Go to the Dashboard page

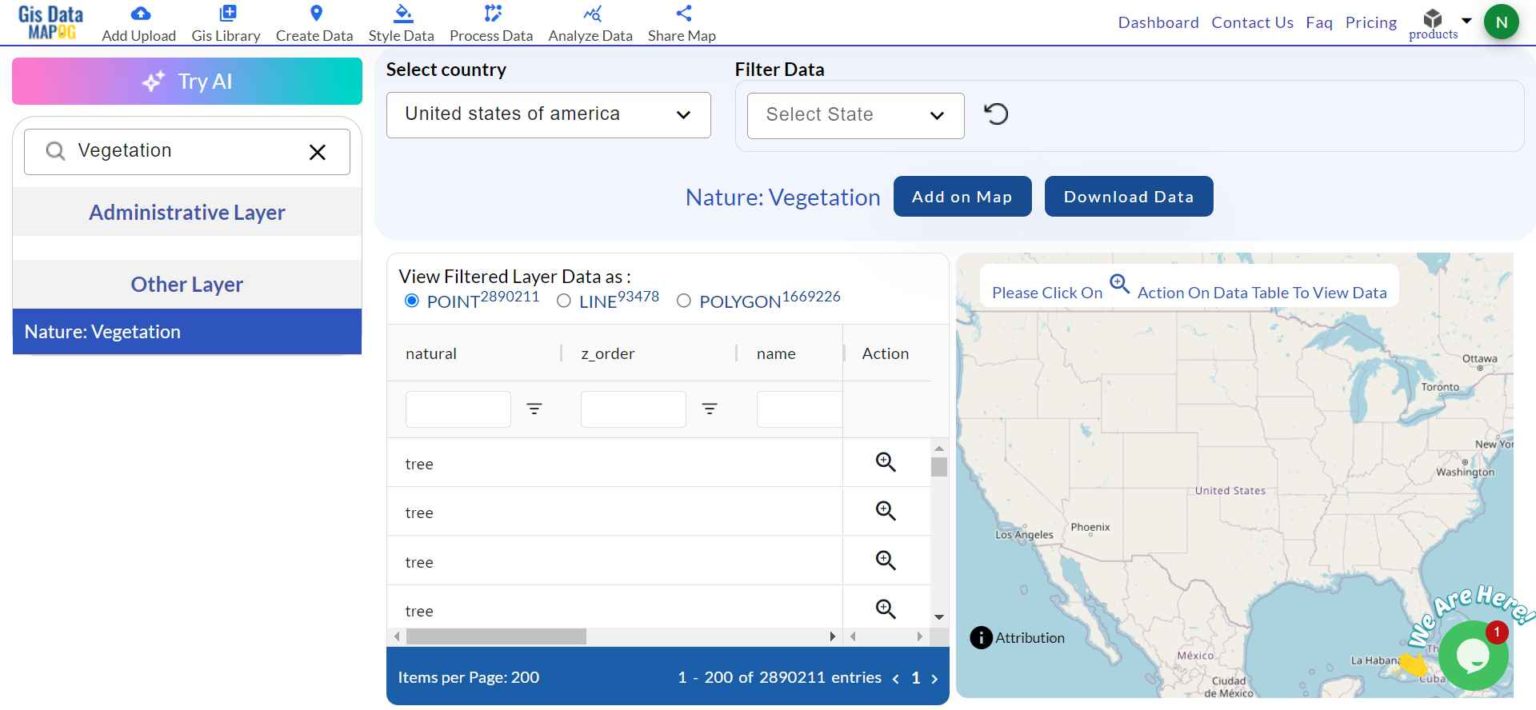pyautogui.click(x=1157, y=22)
